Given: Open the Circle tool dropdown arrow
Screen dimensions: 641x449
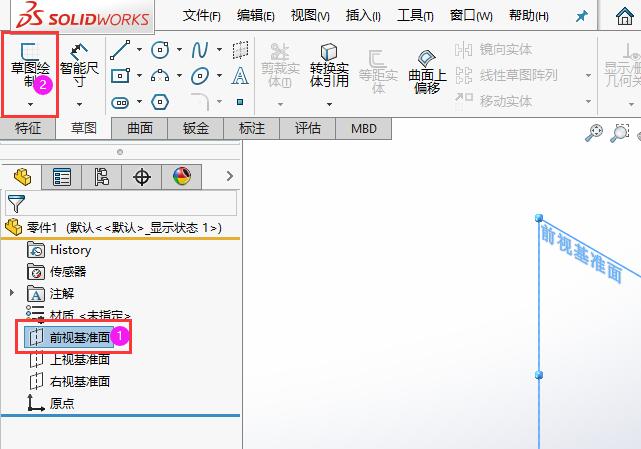Looking at the screenshot, I should (x=179, y=50).
